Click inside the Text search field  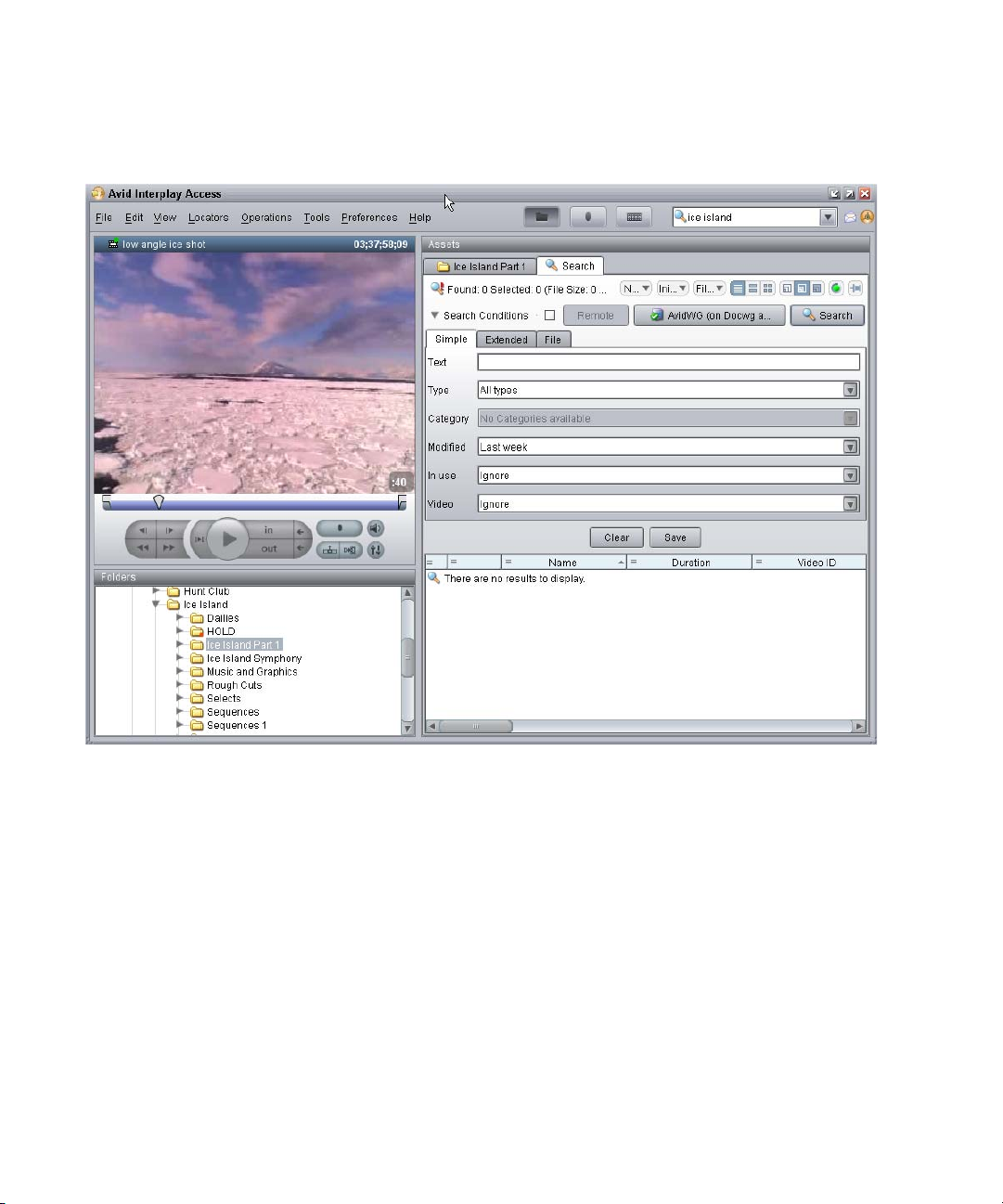click(668, 362)
